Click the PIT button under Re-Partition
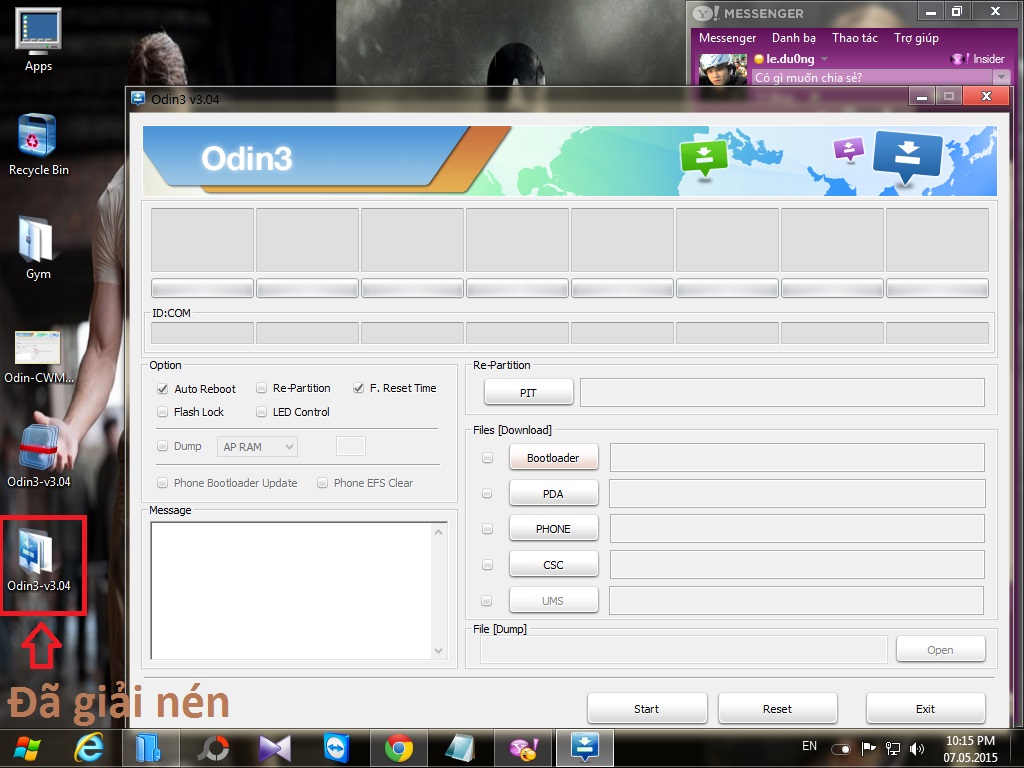 (x=528, y=392)
